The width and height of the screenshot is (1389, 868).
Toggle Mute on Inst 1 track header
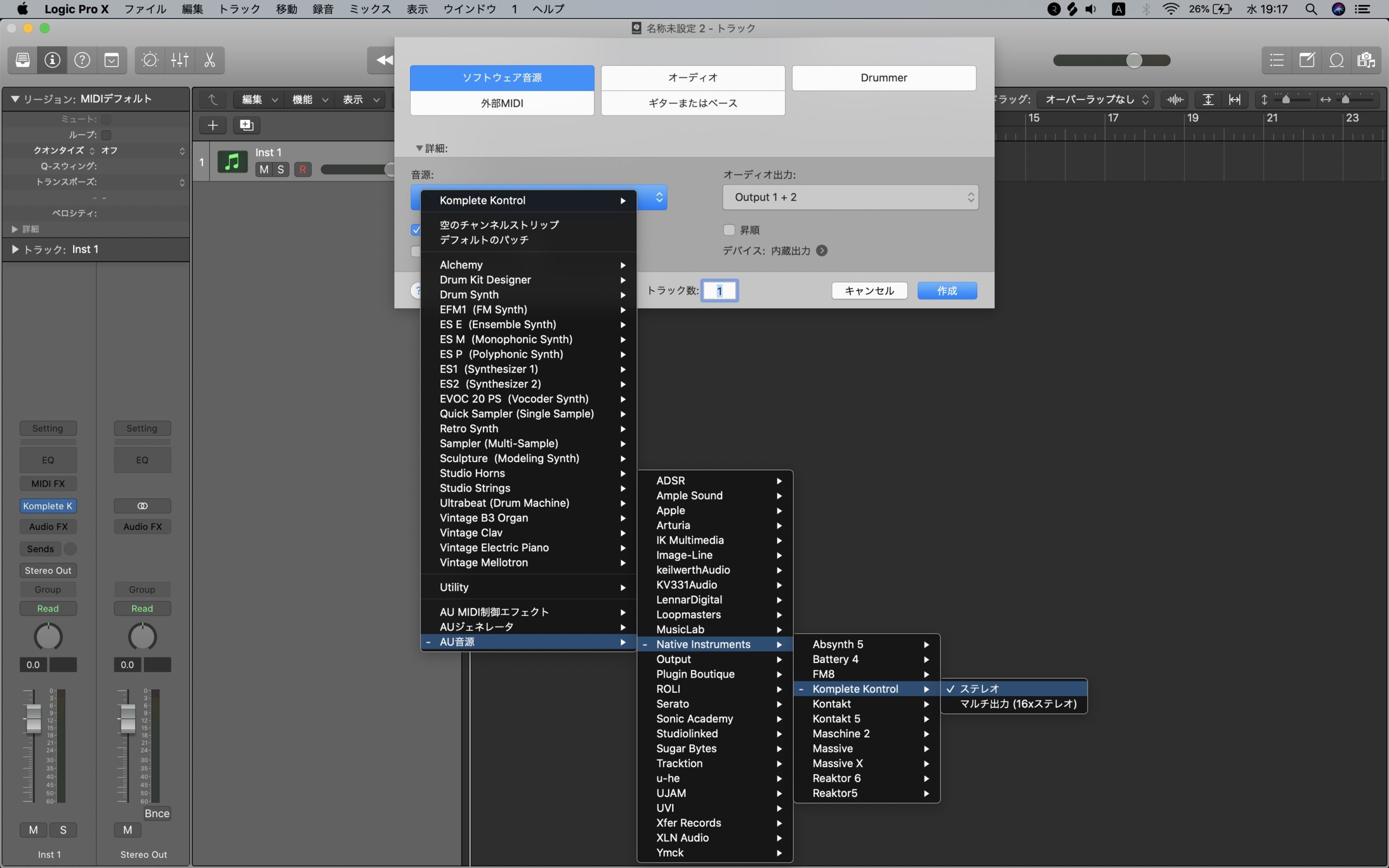coord(264,169)
